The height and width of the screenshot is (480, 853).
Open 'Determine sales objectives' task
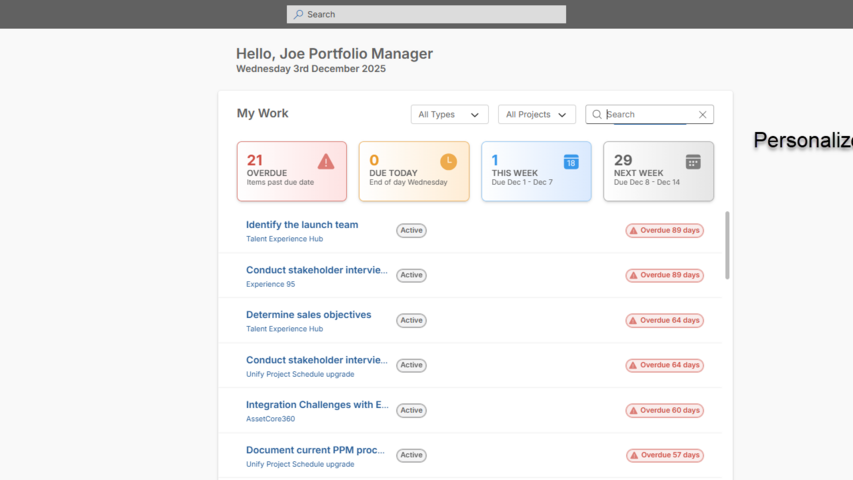(308, 315)
